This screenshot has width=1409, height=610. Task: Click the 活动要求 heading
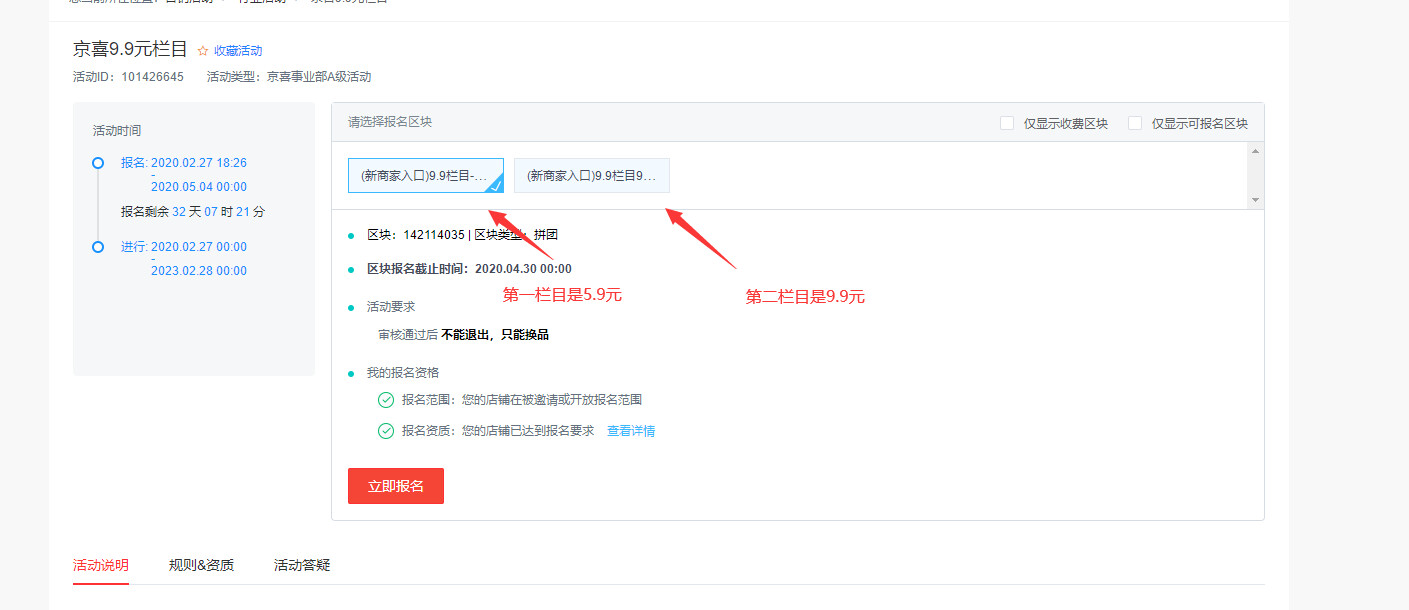pos(391,307)
